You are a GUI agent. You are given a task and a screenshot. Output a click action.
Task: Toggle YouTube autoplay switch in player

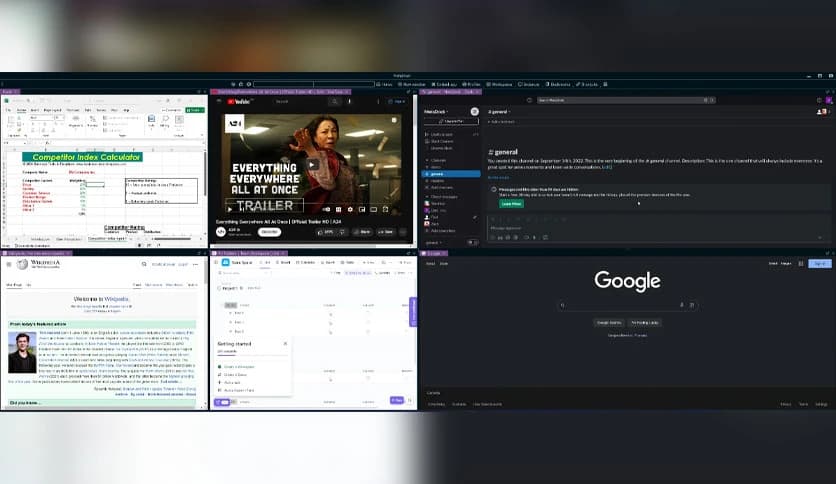[x=327, y=209]
